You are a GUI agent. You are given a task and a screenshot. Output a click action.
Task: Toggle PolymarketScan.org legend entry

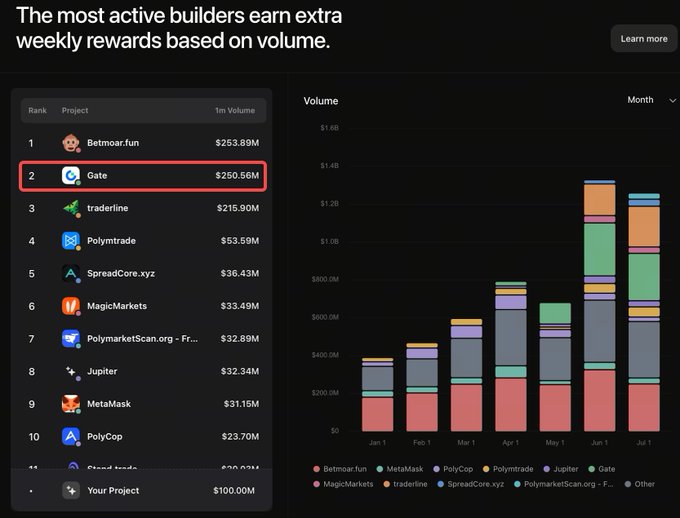(x=563, y=484)
